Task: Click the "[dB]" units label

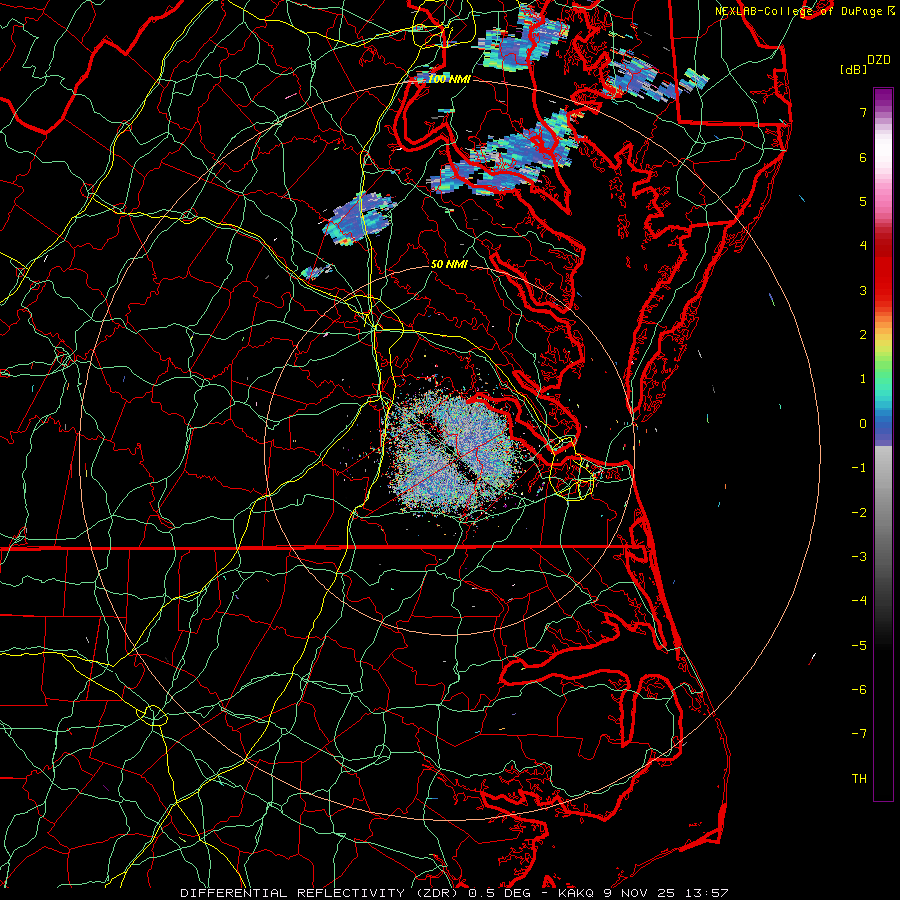Action: [854, 69]
